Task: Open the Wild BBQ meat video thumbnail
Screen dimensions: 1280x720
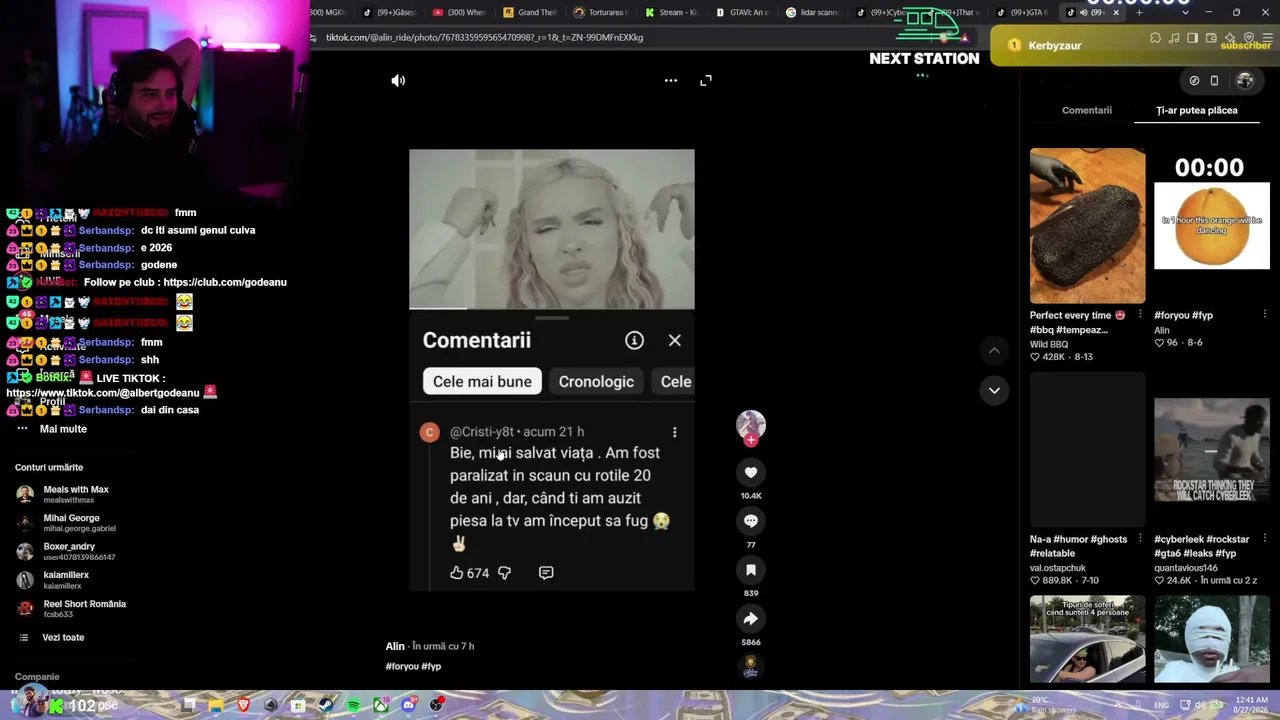Action: pyautogui.click(x=1087, y=226)
